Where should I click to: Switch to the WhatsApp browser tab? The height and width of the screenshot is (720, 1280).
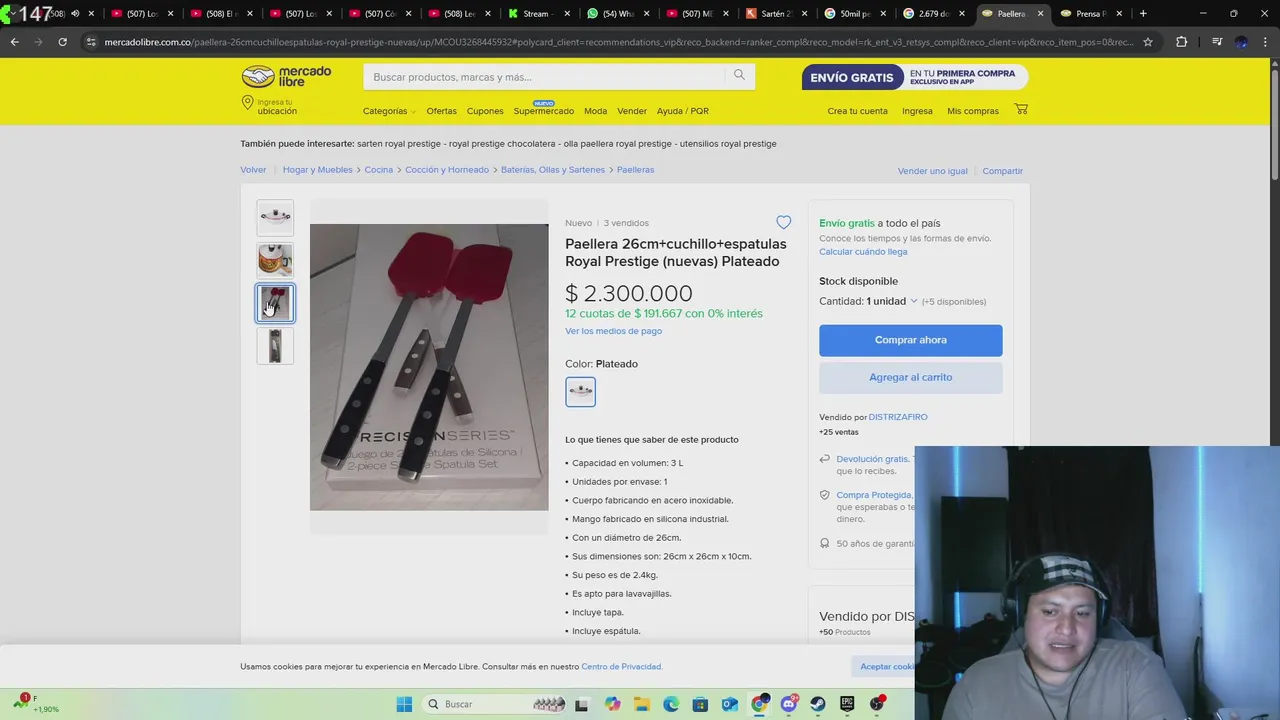point(616,13)
